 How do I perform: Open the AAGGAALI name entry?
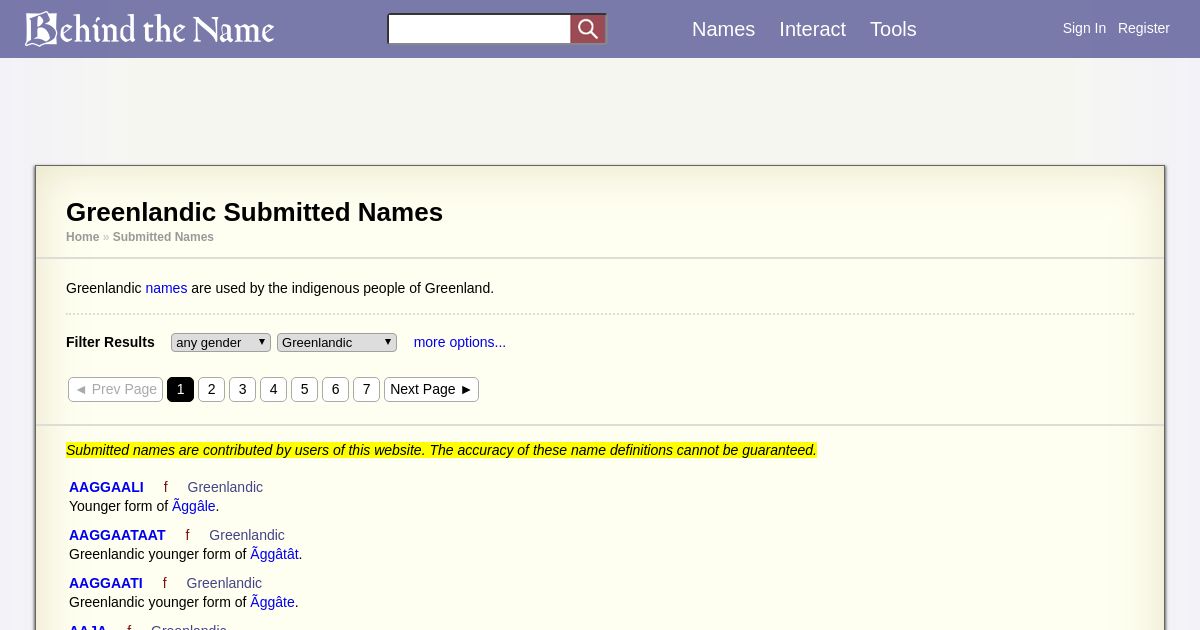pyautogui.click(x=106, y=487)
